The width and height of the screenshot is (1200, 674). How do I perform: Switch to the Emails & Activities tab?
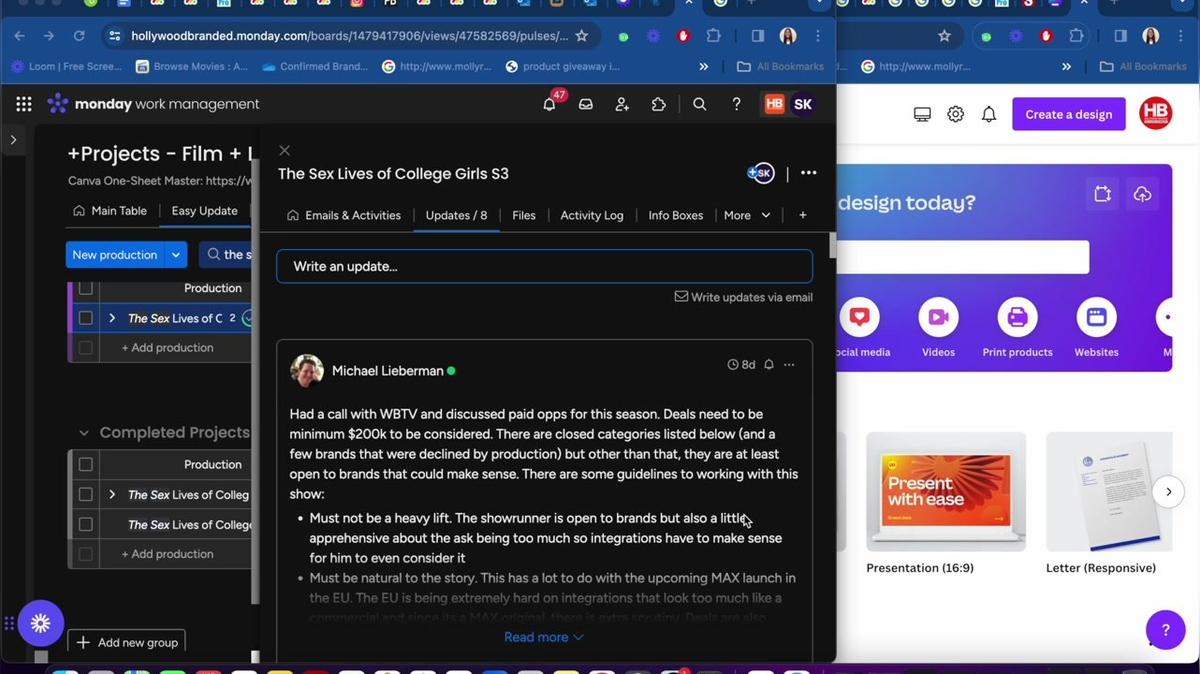point(343,215)
